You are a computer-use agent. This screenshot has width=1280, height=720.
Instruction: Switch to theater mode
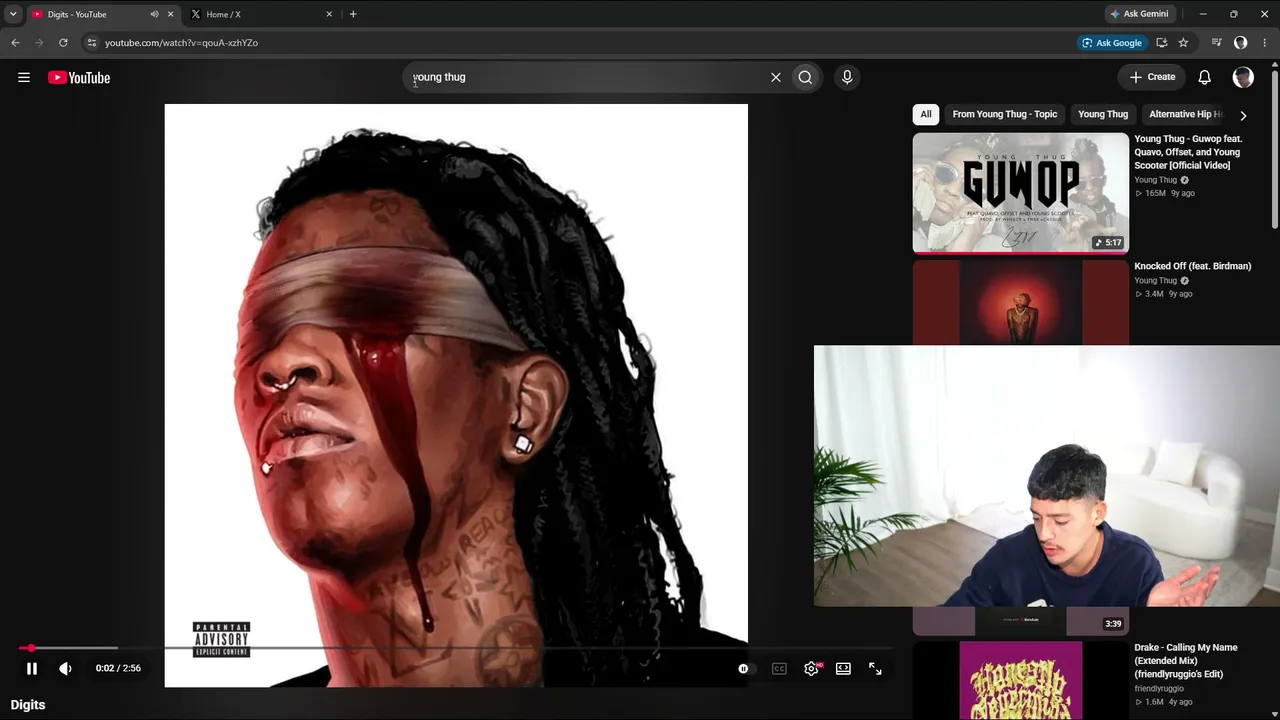843,668
